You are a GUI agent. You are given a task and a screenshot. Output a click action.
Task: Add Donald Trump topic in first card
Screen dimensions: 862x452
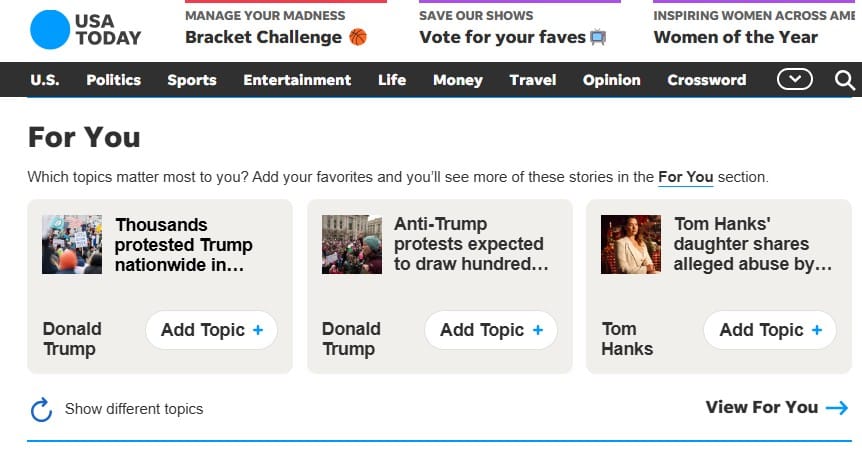211,330
